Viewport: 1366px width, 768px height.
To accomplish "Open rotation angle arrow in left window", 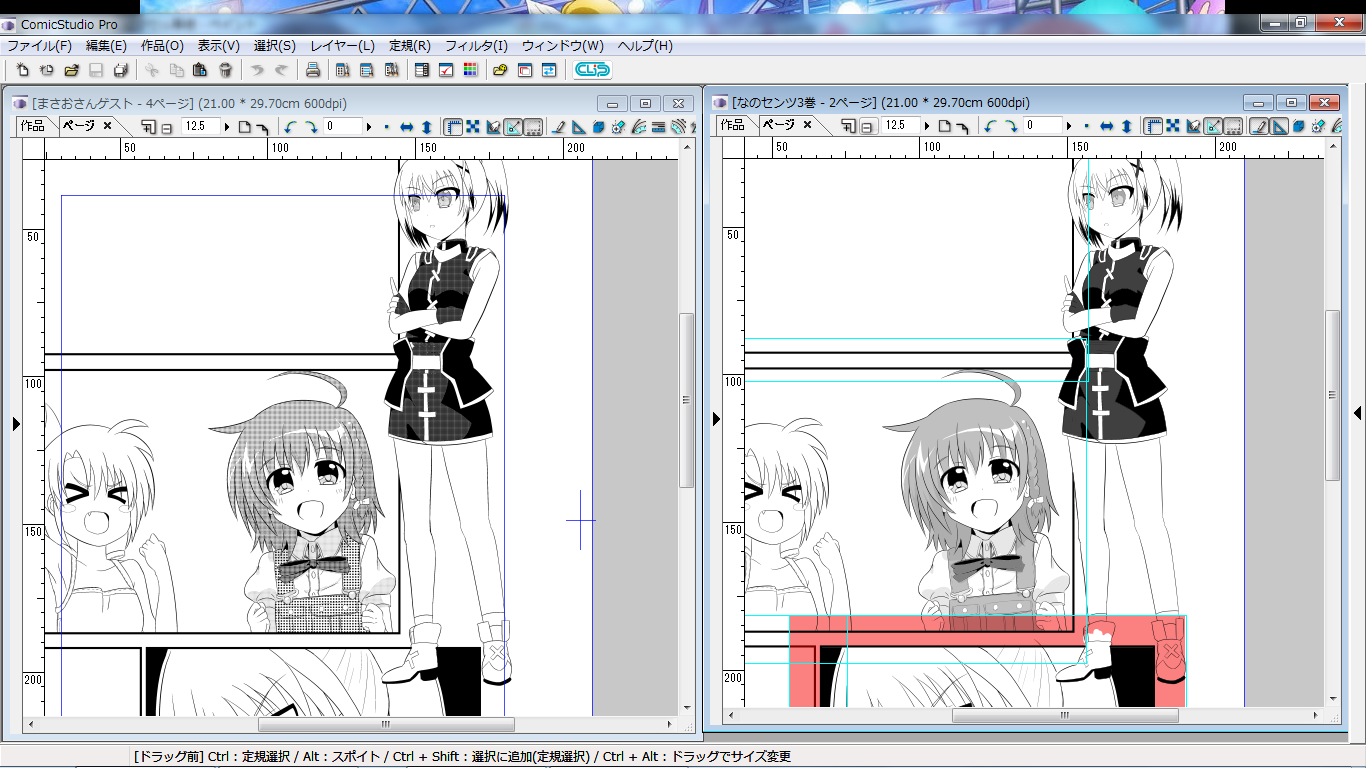I will pyautogui.click(x=369, y=127).
